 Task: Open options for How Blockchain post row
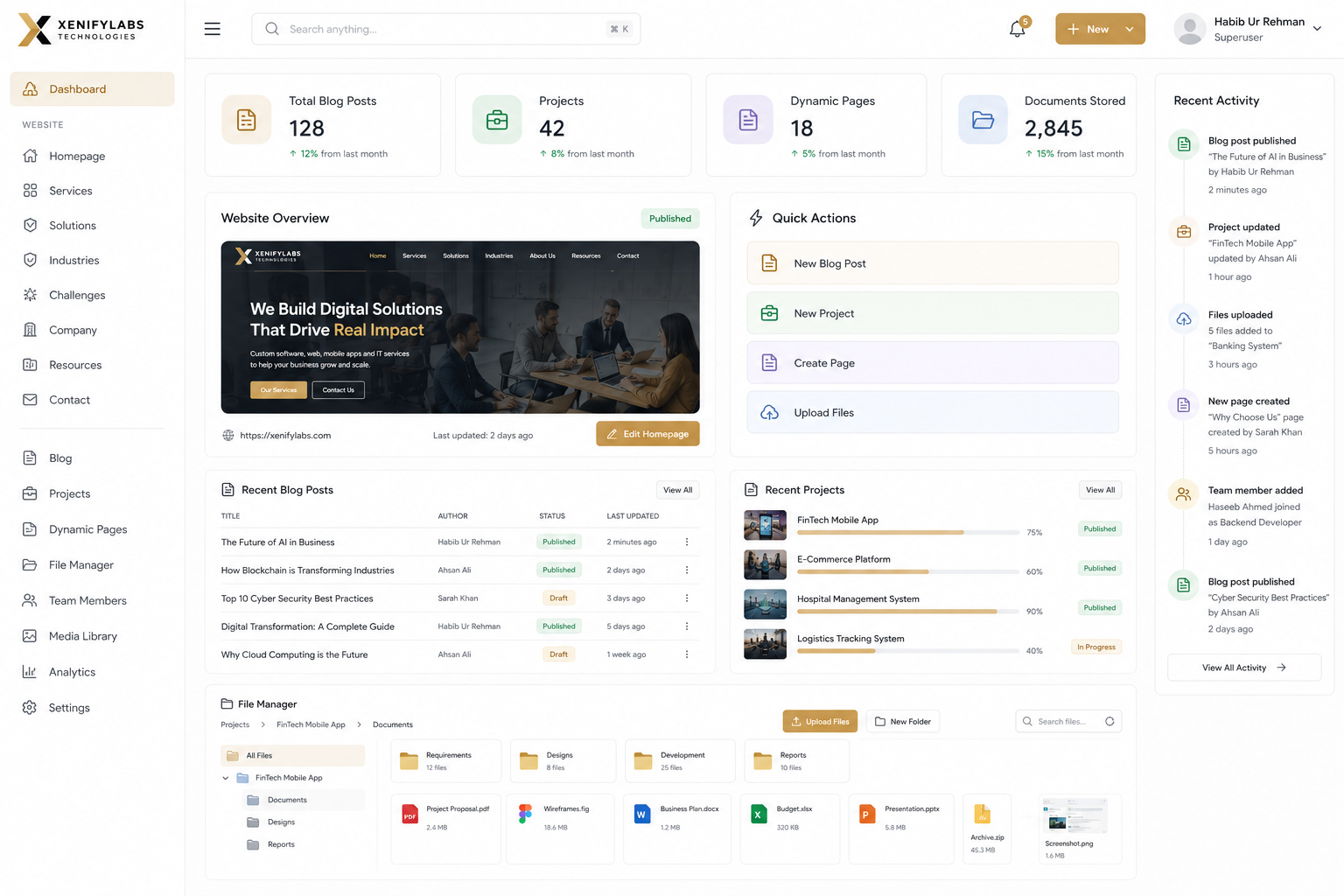point(687,570)
